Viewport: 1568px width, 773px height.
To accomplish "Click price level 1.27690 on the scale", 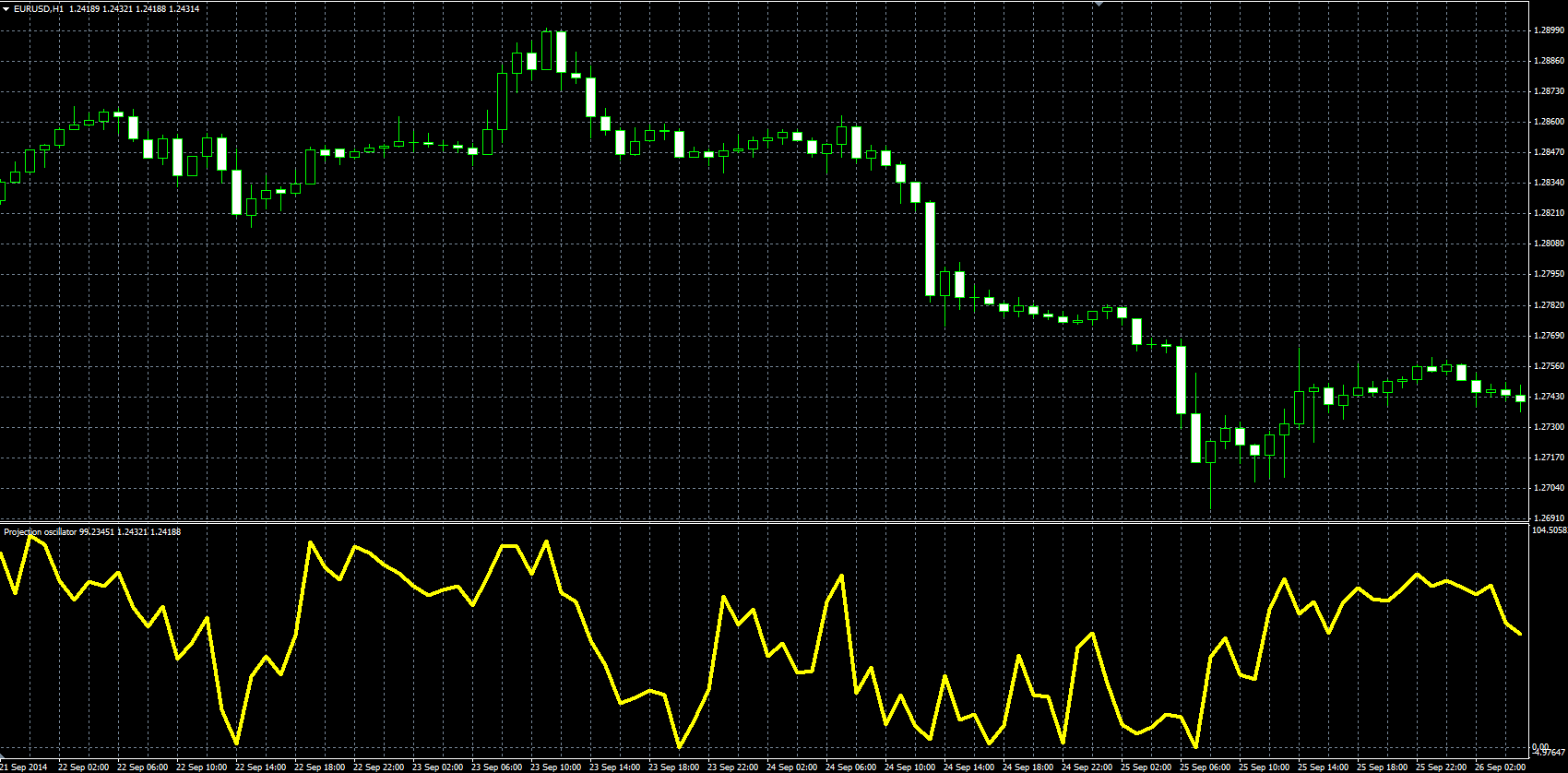I will [1549, 336].
